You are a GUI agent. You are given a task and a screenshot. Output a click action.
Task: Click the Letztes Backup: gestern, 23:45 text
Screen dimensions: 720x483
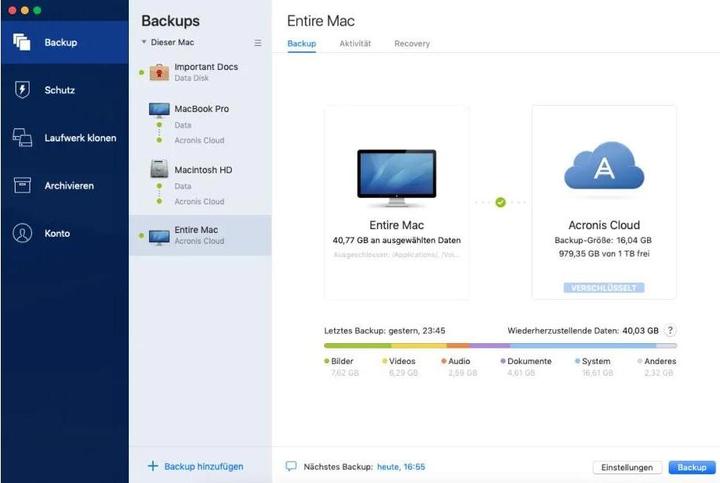[x=384, y=331]
